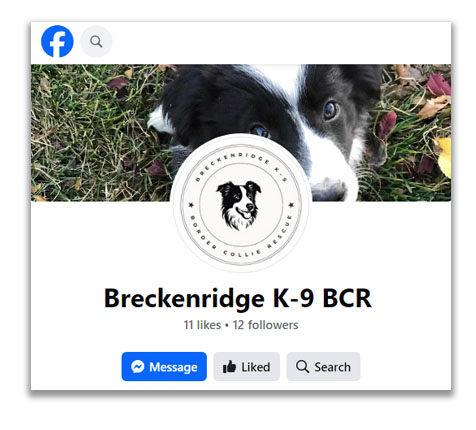Click the Messenger icon inside Message button
476x430 pixels.
tap(137, 367)
